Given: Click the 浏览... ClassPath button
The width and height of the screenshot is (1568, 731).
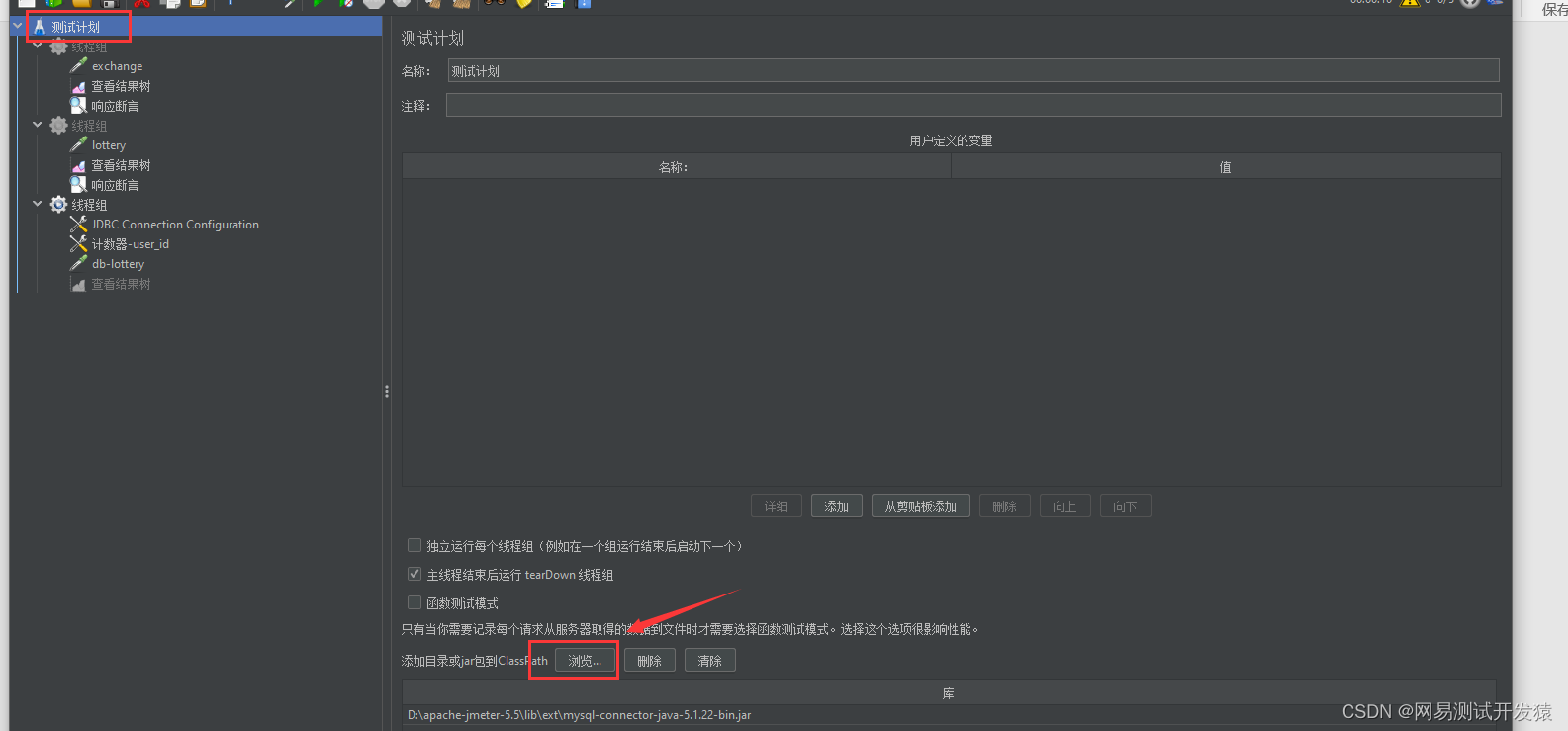Looking at the screenshot, I should [x=585, y=661].
